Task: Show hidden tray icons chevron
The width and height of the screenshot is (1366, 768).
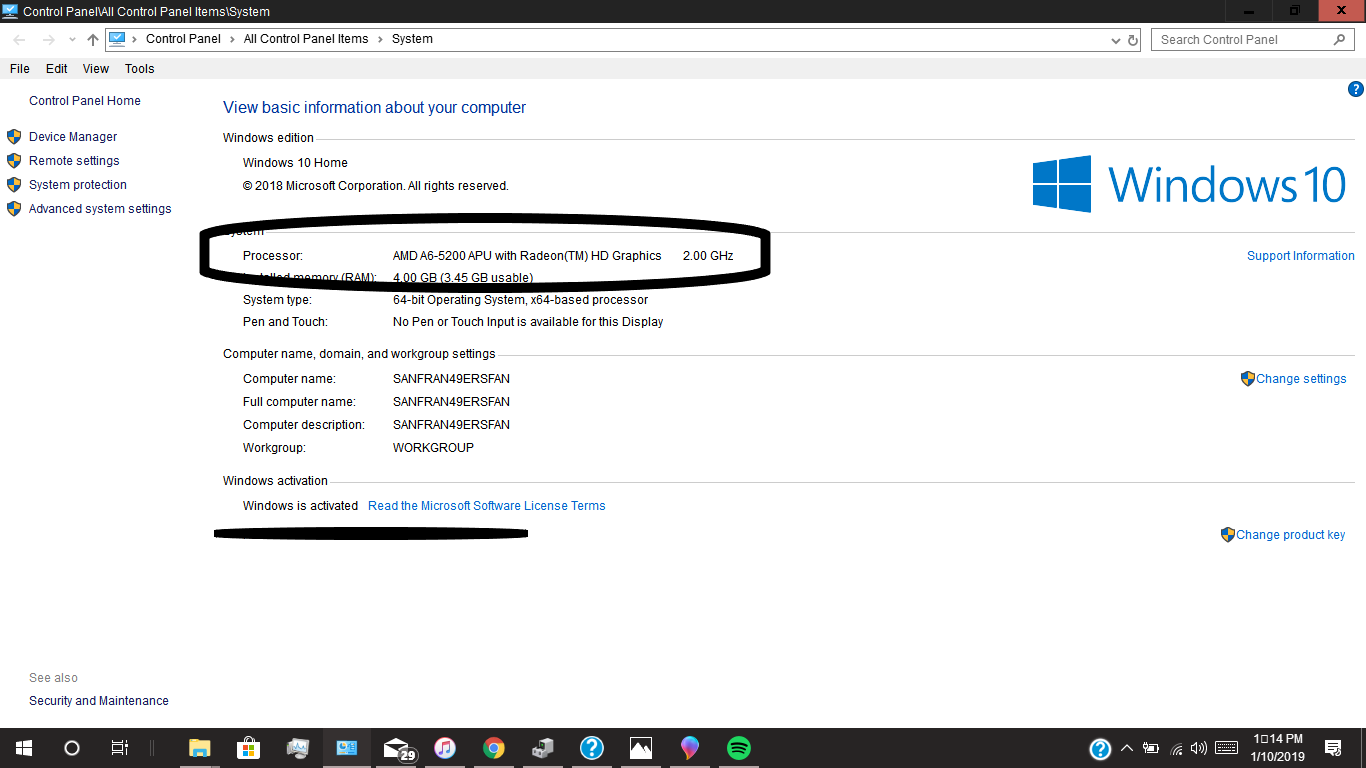Action: tap(1127, 748)
